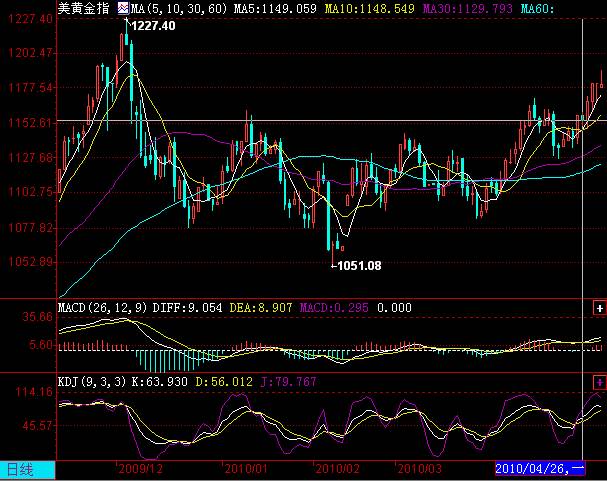607x481 pixels.
Task: Click the 1202.47 price axis label
Action: coord(30,53)
